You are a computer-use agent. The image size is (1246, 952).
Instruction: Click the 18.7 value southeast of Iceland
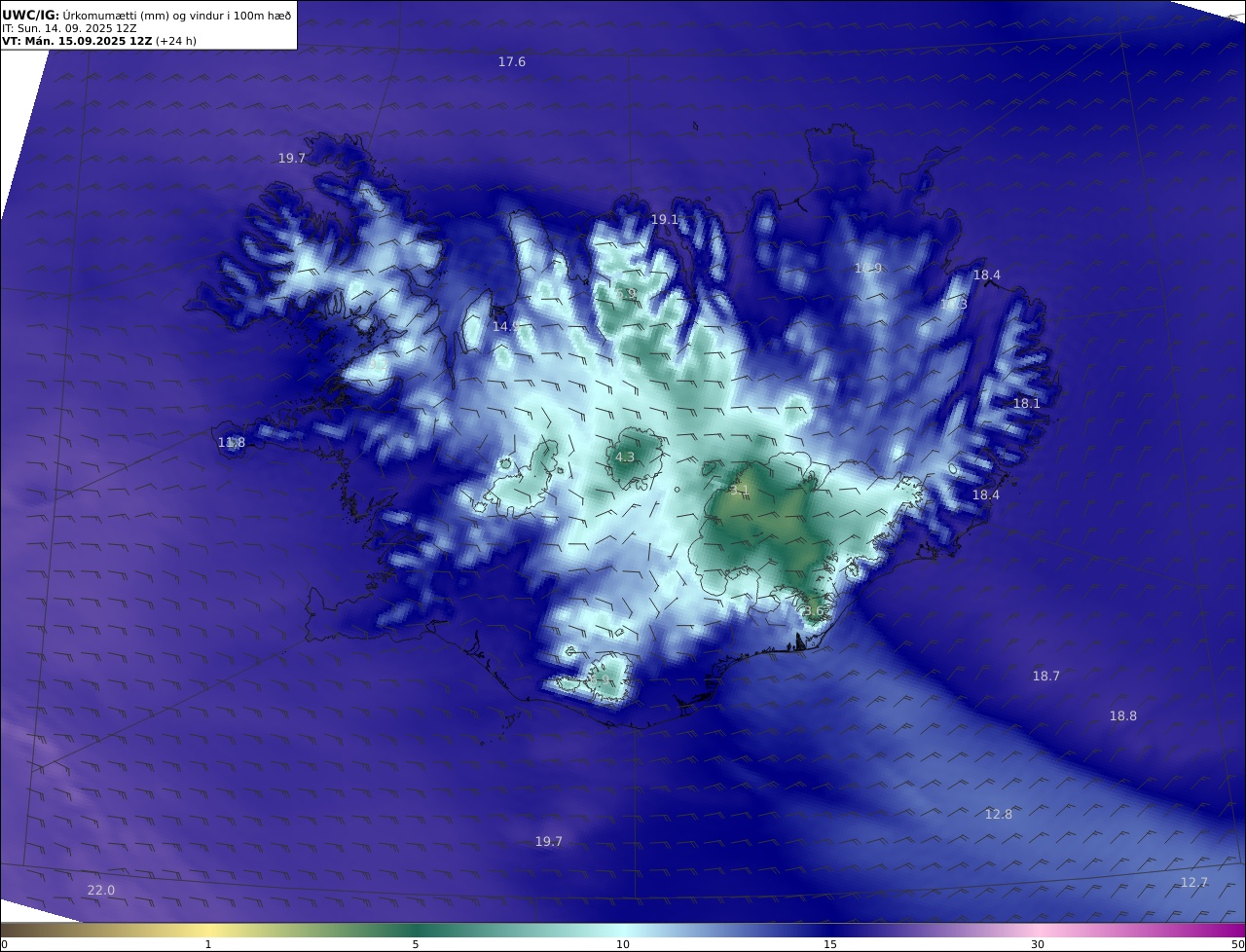(1046, 676)
